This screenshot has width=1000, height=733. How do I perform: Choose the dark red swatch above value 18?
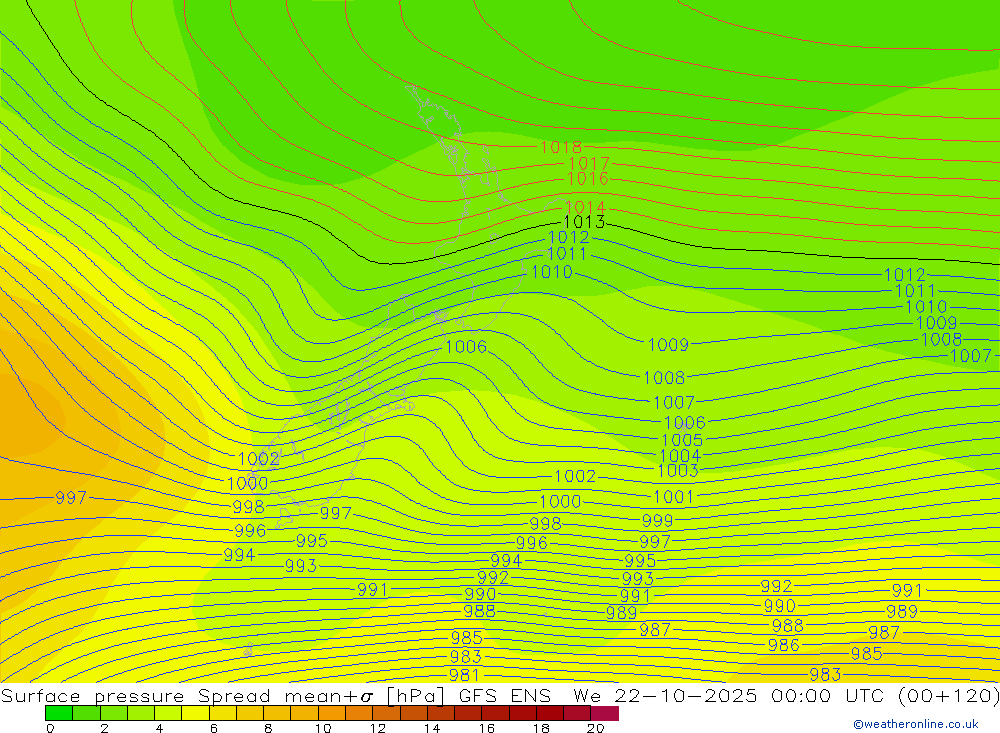550,713
